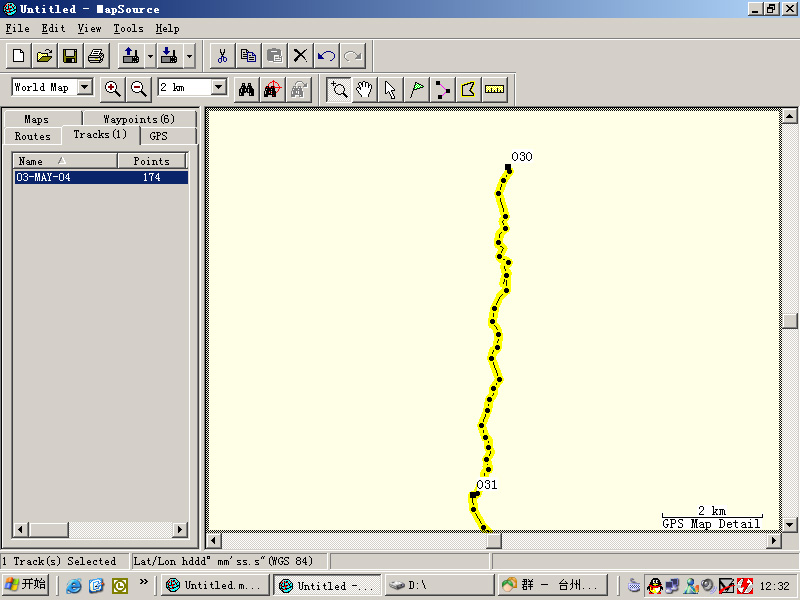Click waypoint 030 on the map
This screenshot has width=800, height=600.
pyautogui.click(x=508, y=167)
